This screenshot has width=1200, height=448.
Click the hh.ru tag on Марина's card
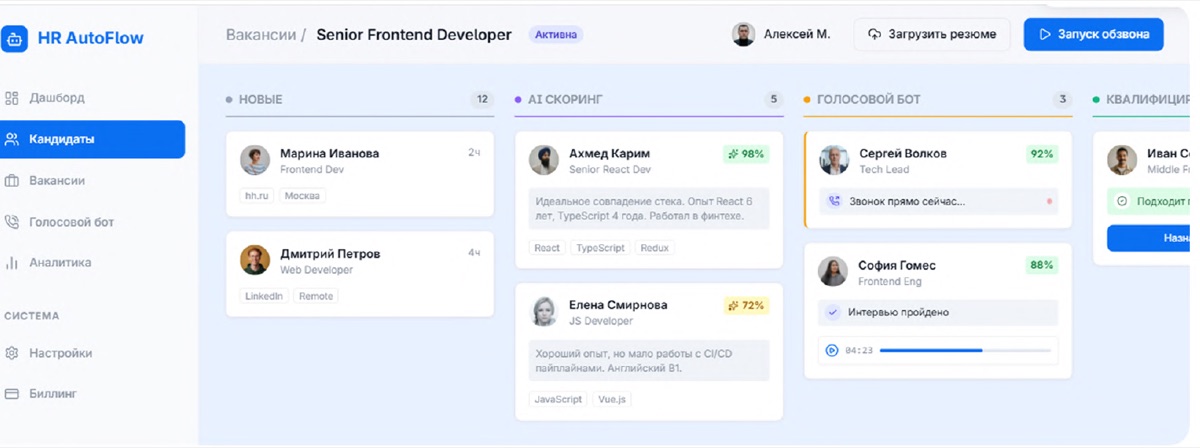257,196
